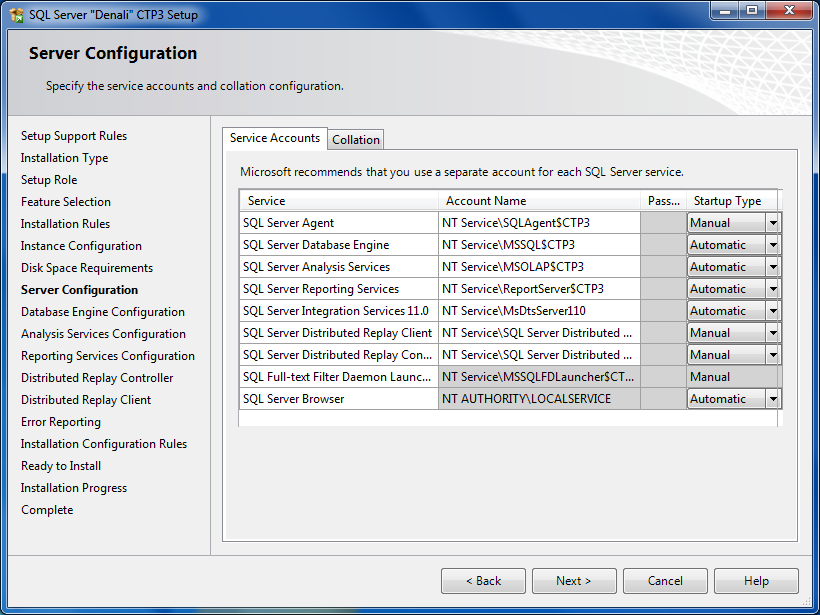Click NT Service\MSSQLFDLauncher$CT... account cell
820x615 pixels.
coord(539,377)
